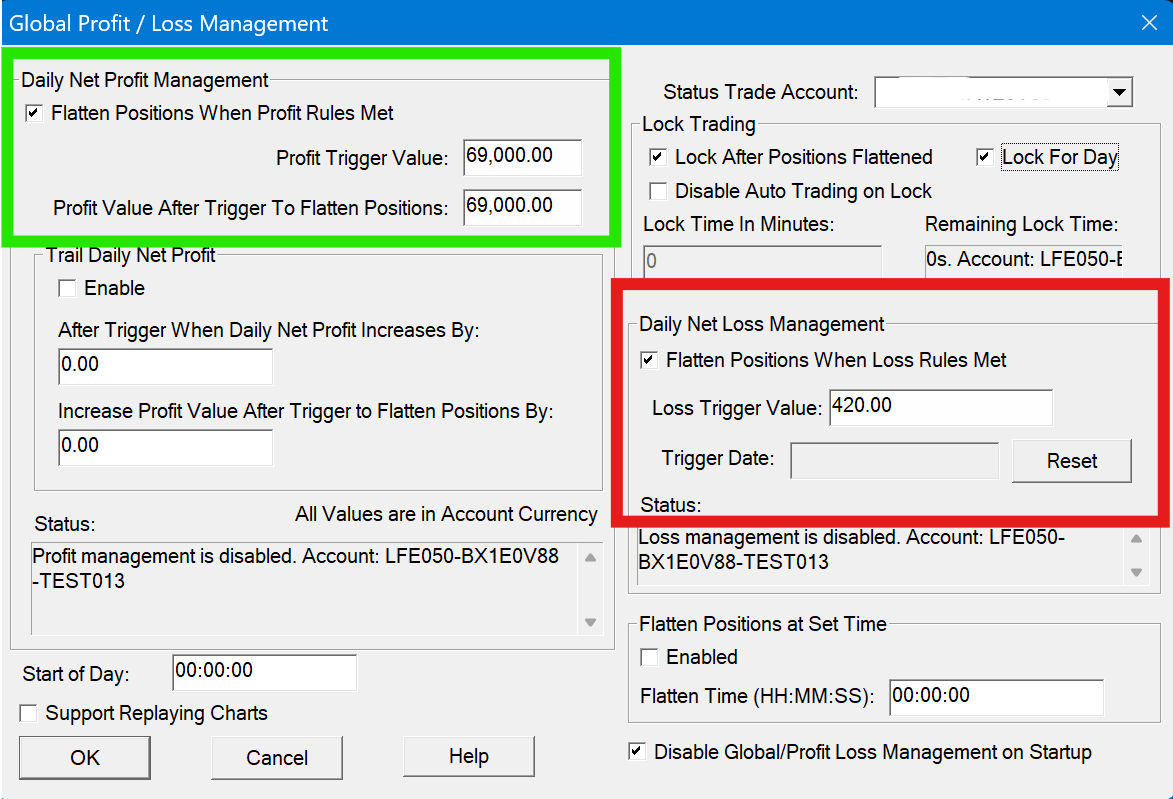Click the Remaining Lock Time field

[x=1023, y=260]
